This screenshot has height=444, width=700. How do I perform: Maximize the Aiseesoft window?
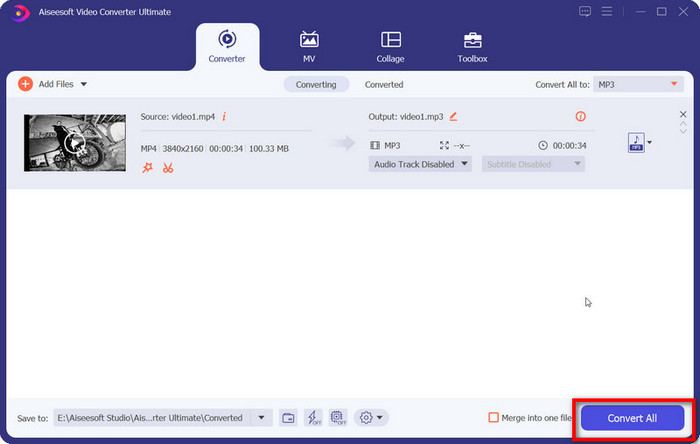point(662,12)
